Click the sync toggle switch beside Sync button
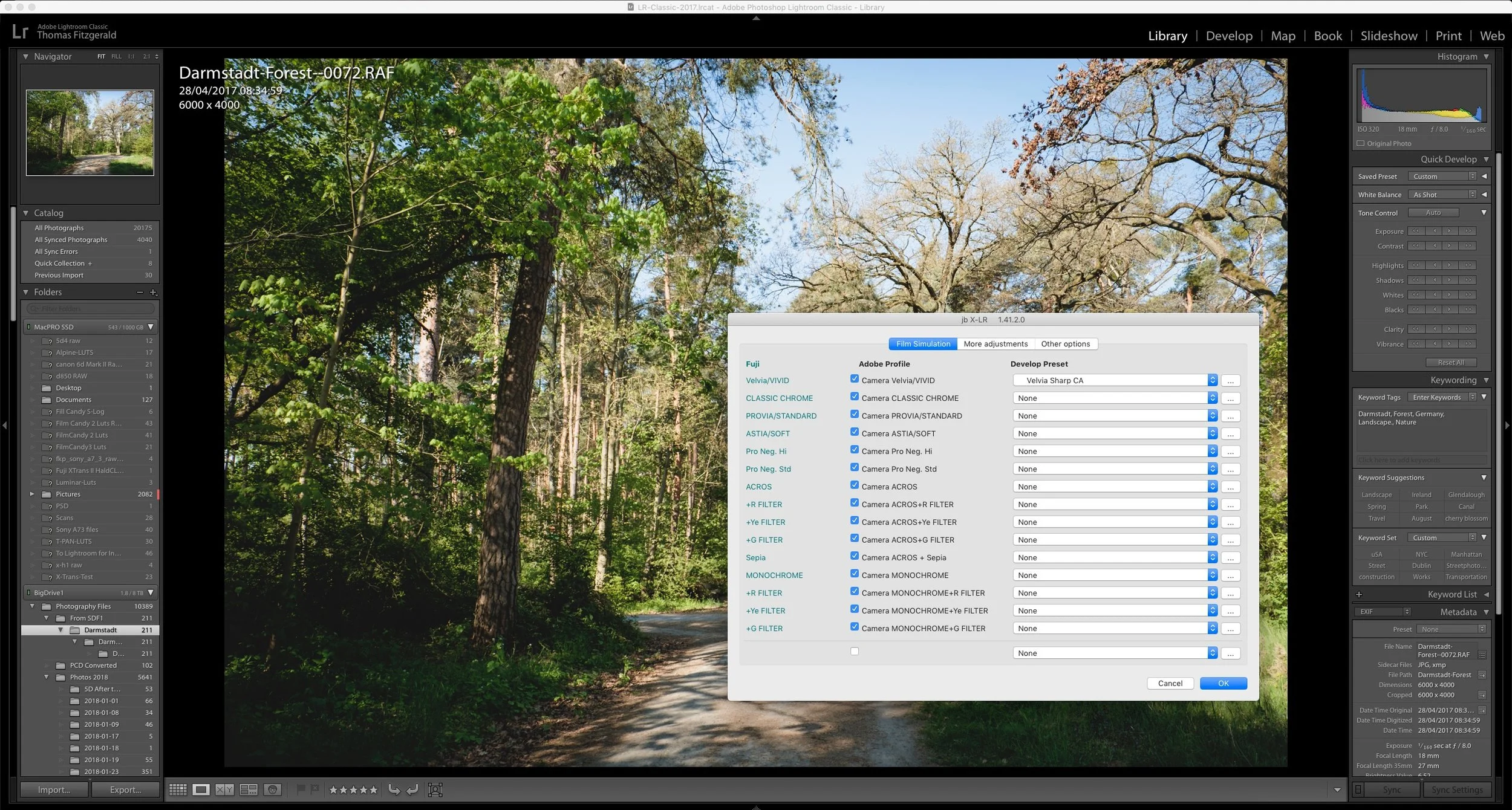 [1358, 789]
